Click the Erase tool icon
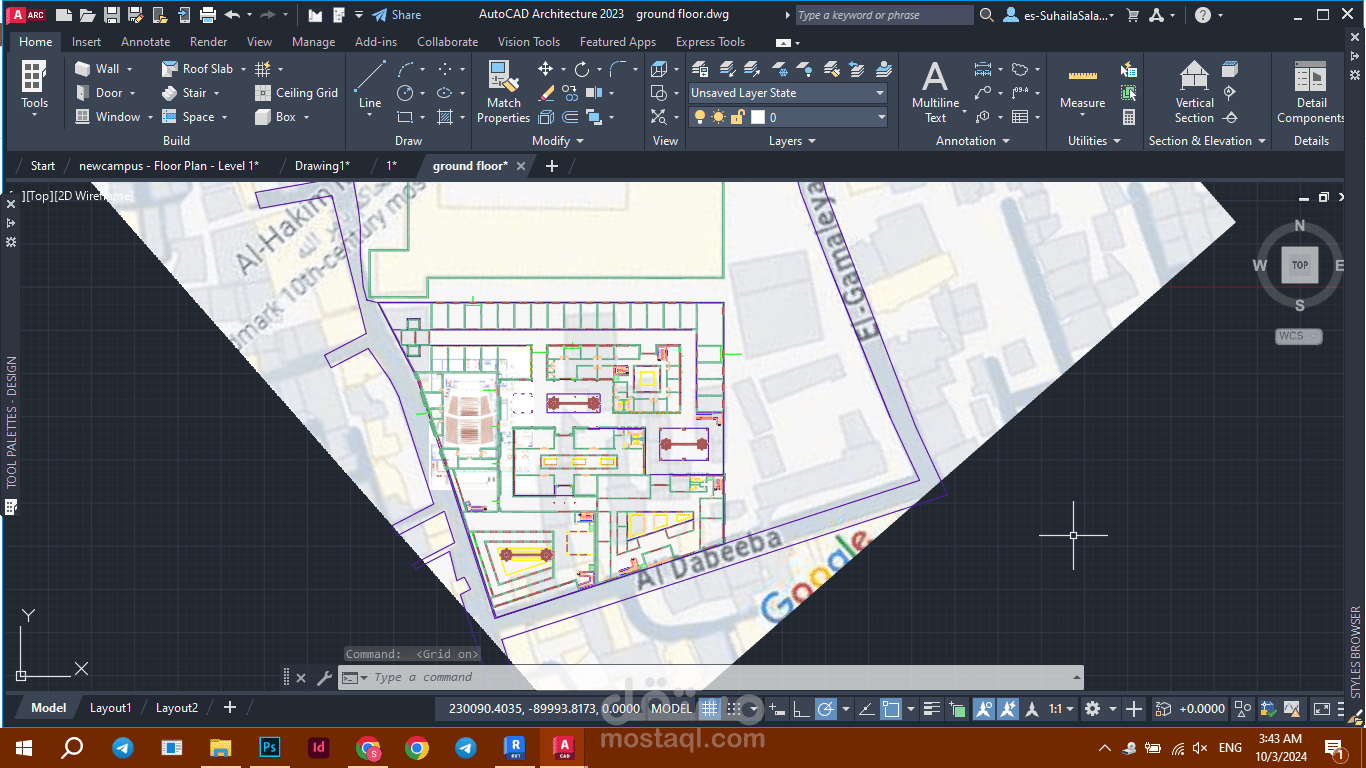Viewport: 1366px width, 768px height. [x=546, y=93]
